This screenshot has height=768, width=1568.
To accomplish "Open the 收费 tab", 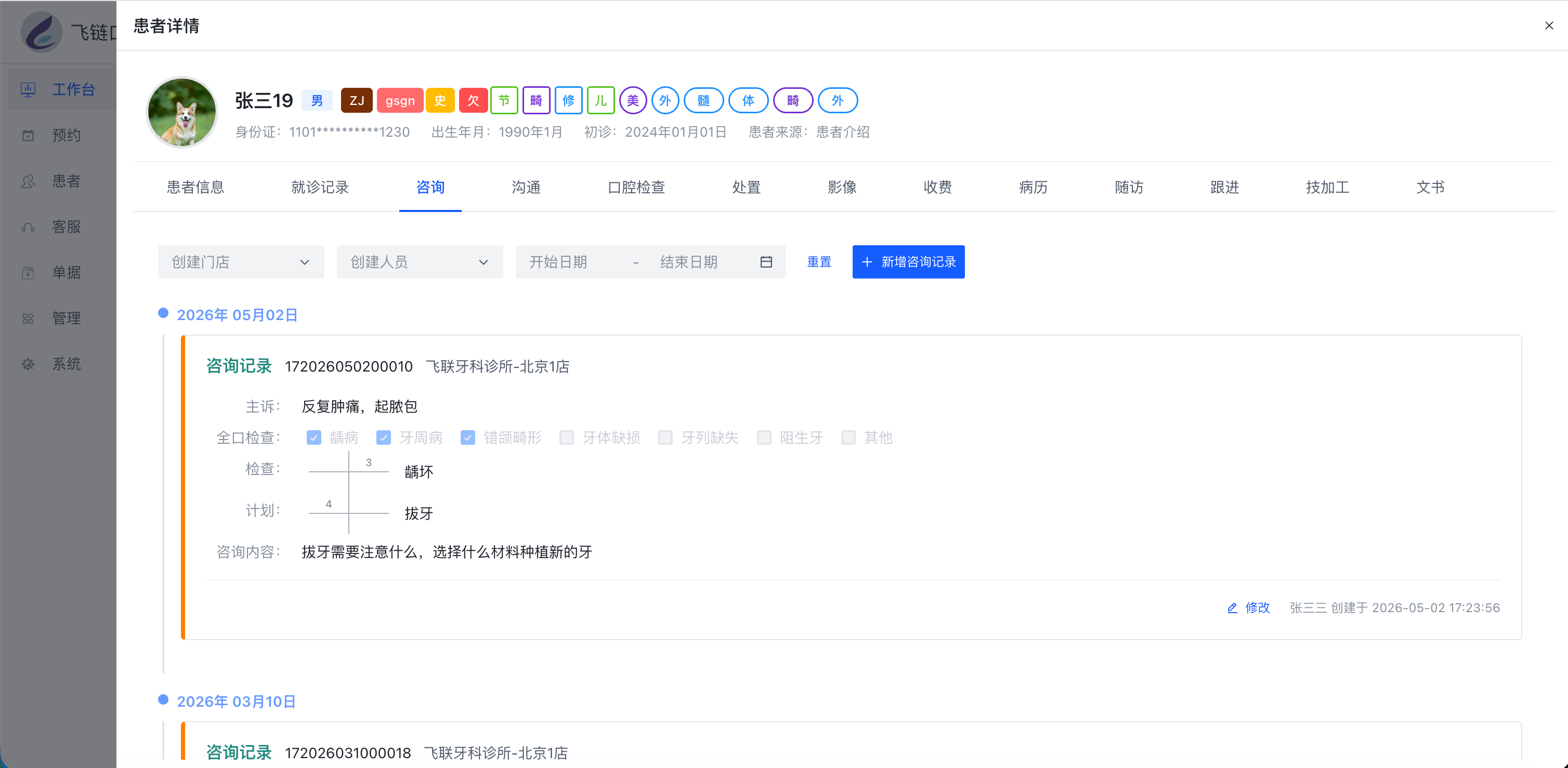I will (x=937, y=188).
